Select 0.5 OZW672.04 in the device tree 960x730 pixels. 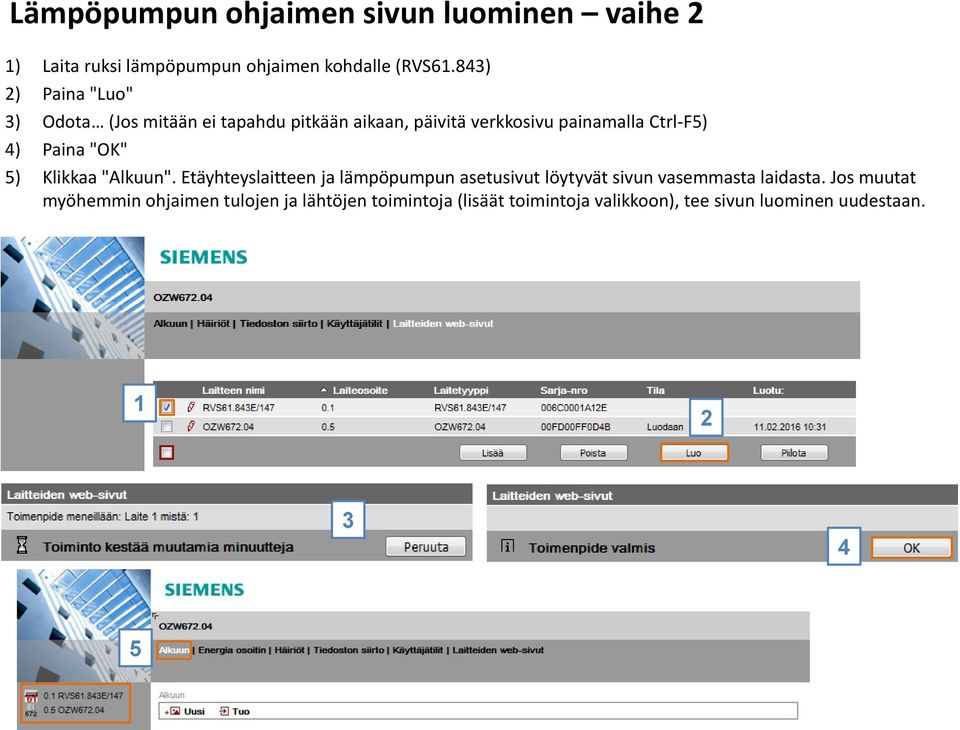[x=73, y=710]
